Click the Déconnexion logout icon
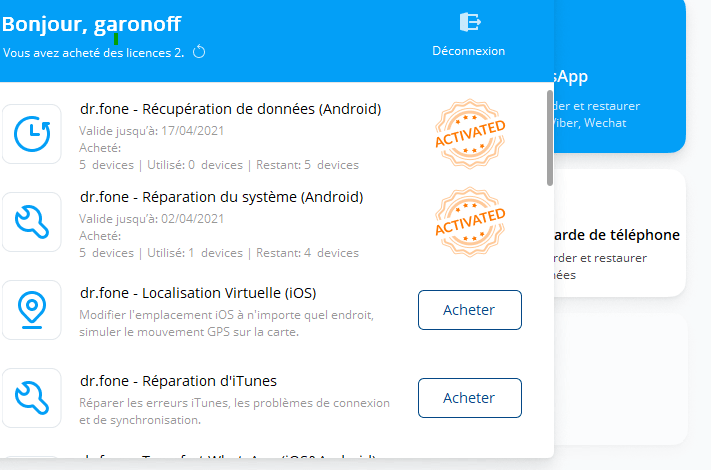This screenshot has height=470, width=711. click(470, 22)
